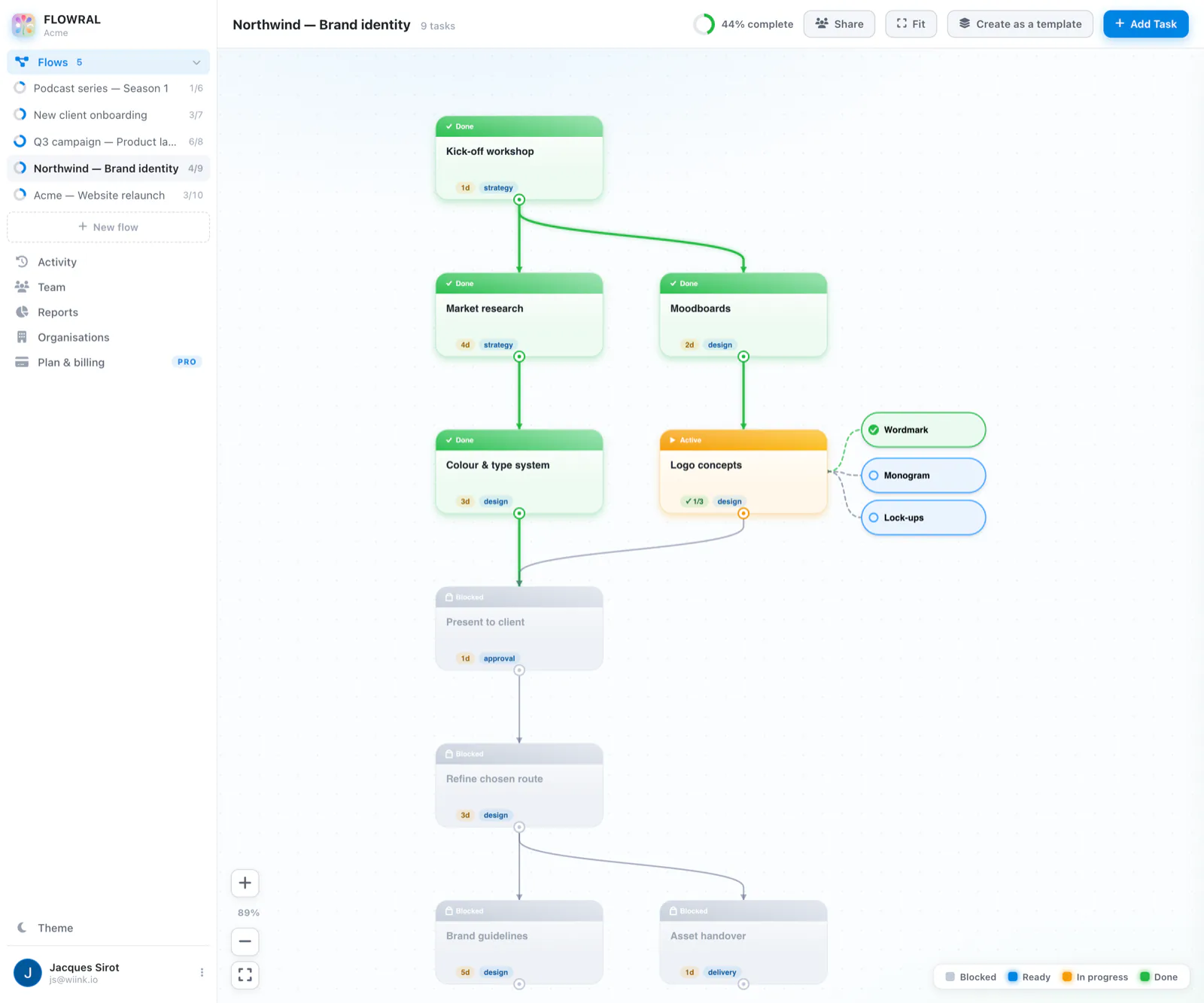The image size is (1204, 1003).
Task: Click the approval tag on Present to client
Action: [499, 658]
